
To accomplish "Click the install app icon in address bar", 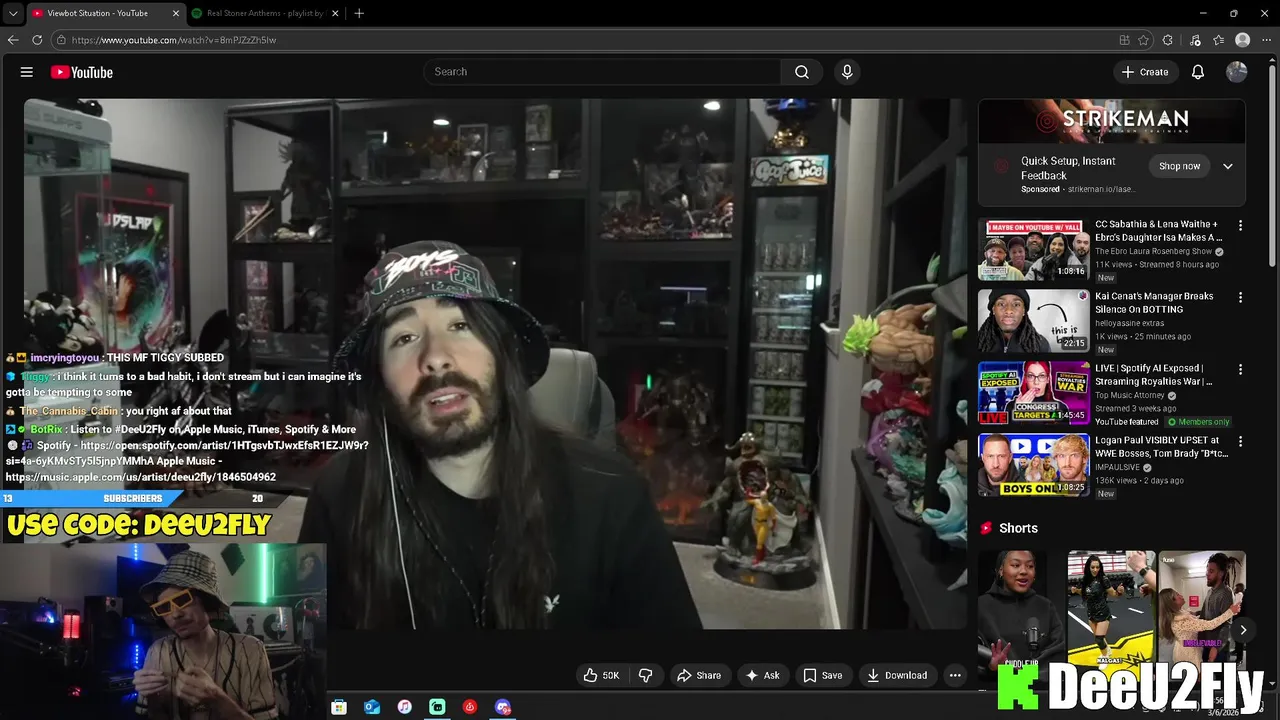I will point(1125,40).
